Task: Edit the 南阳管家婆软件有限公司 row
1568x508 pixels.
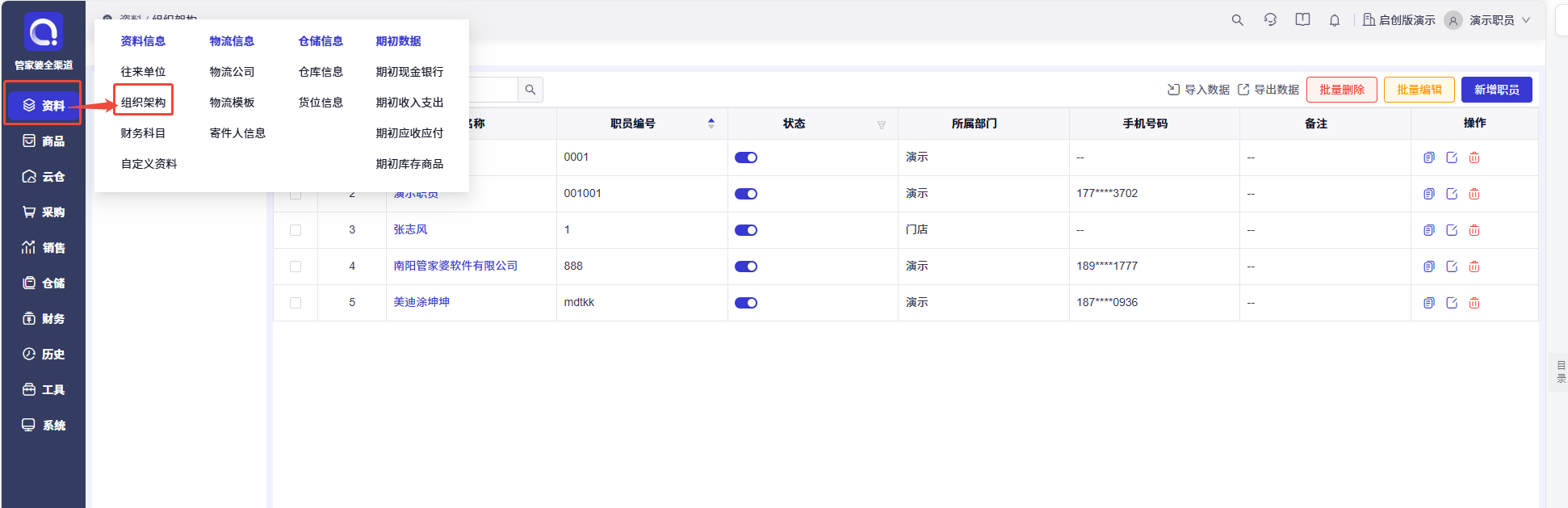Action: click(1452, 267)
